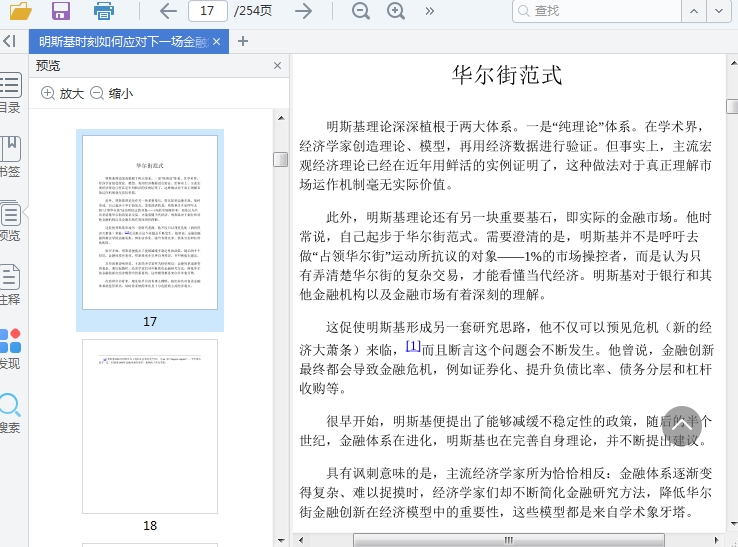Click the thumbnail panel scrollbar handle
Screen dimensions: 738x547
[x=281, y=159]
